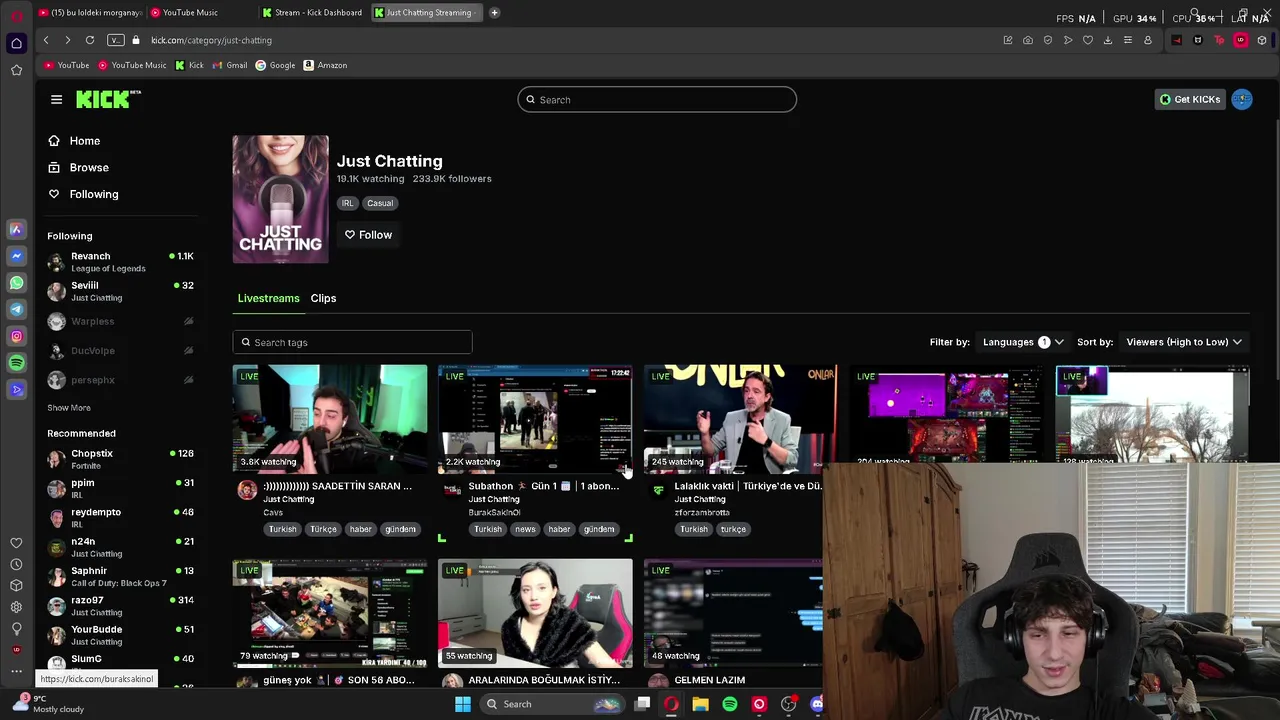Open Discord from the Windows taskbar
The image size is (1280, 720).
point(817,704)
